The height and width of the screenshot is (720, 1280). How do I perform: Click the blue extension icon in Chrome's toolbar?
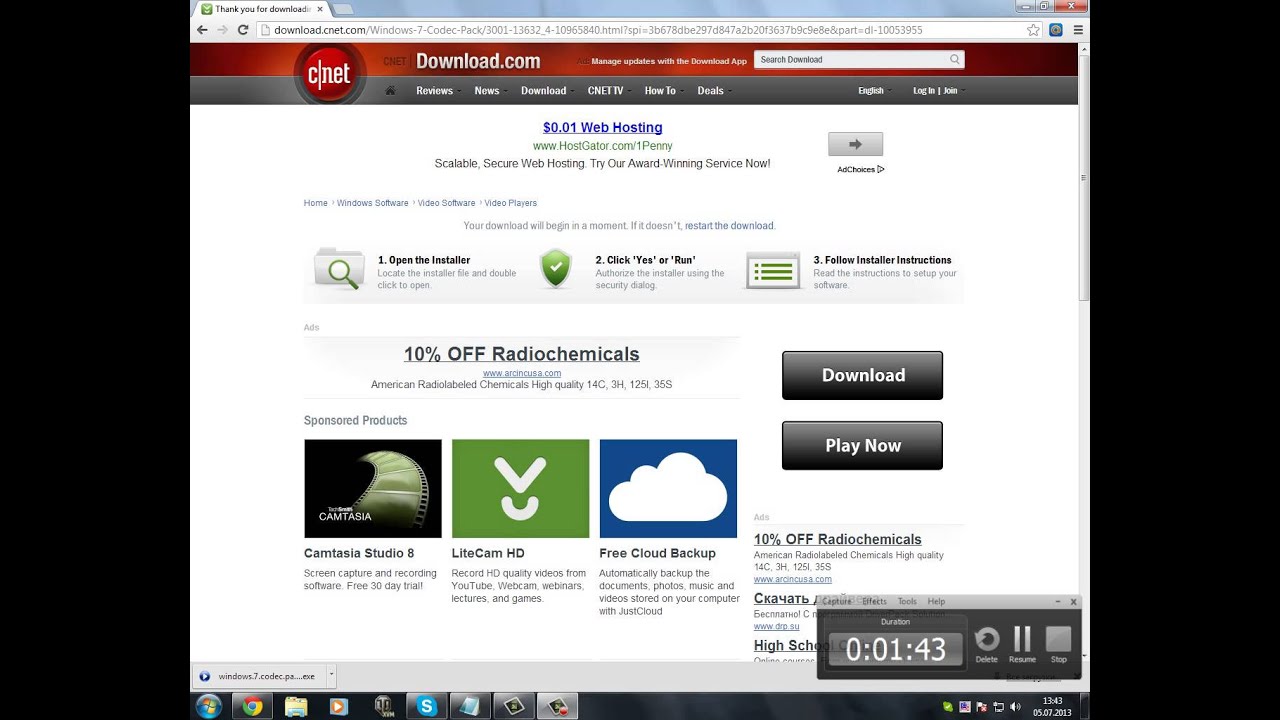pyautogui.click(x=1056, y=30)
